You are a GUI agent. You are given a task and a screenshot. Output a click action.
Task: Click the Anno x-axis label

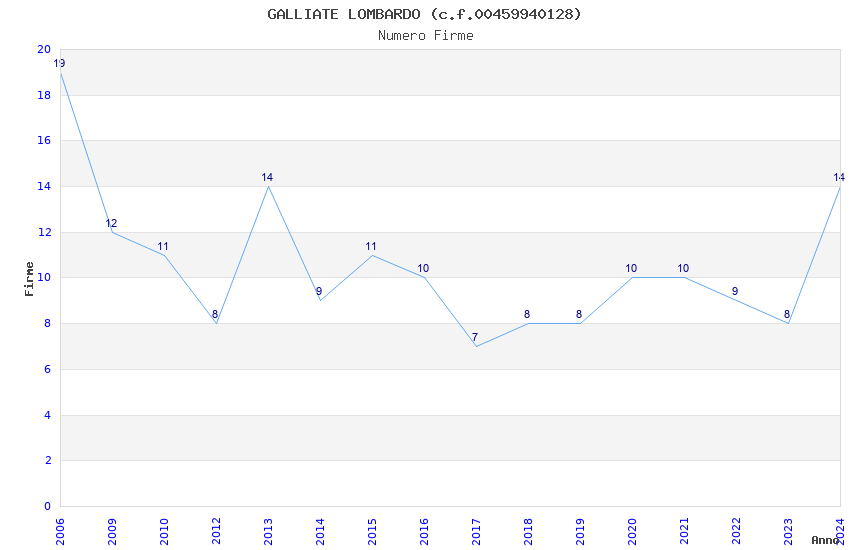[825, 540]
